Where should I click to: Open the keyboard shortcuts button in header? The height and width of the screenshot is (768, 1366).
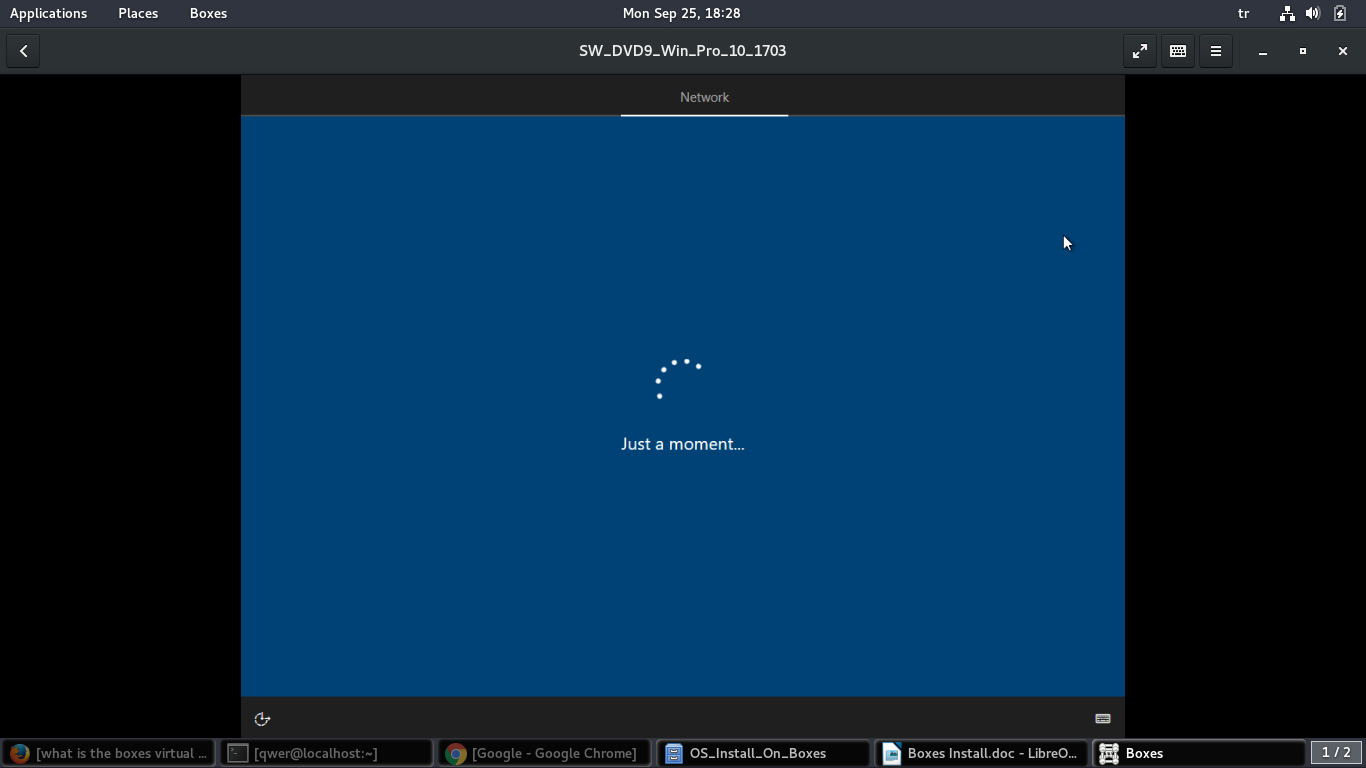point(1178,51)
